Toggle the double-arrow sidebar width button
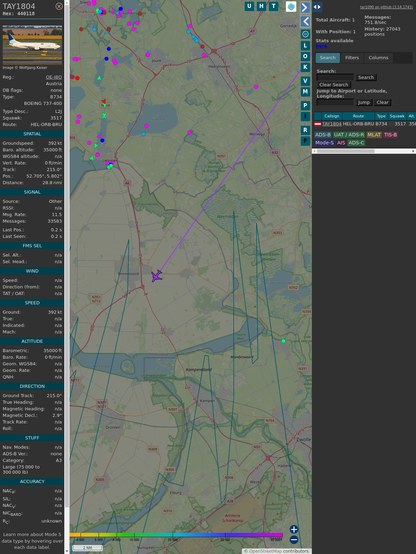Screen dimensions: 416x554 coord(317,7)
